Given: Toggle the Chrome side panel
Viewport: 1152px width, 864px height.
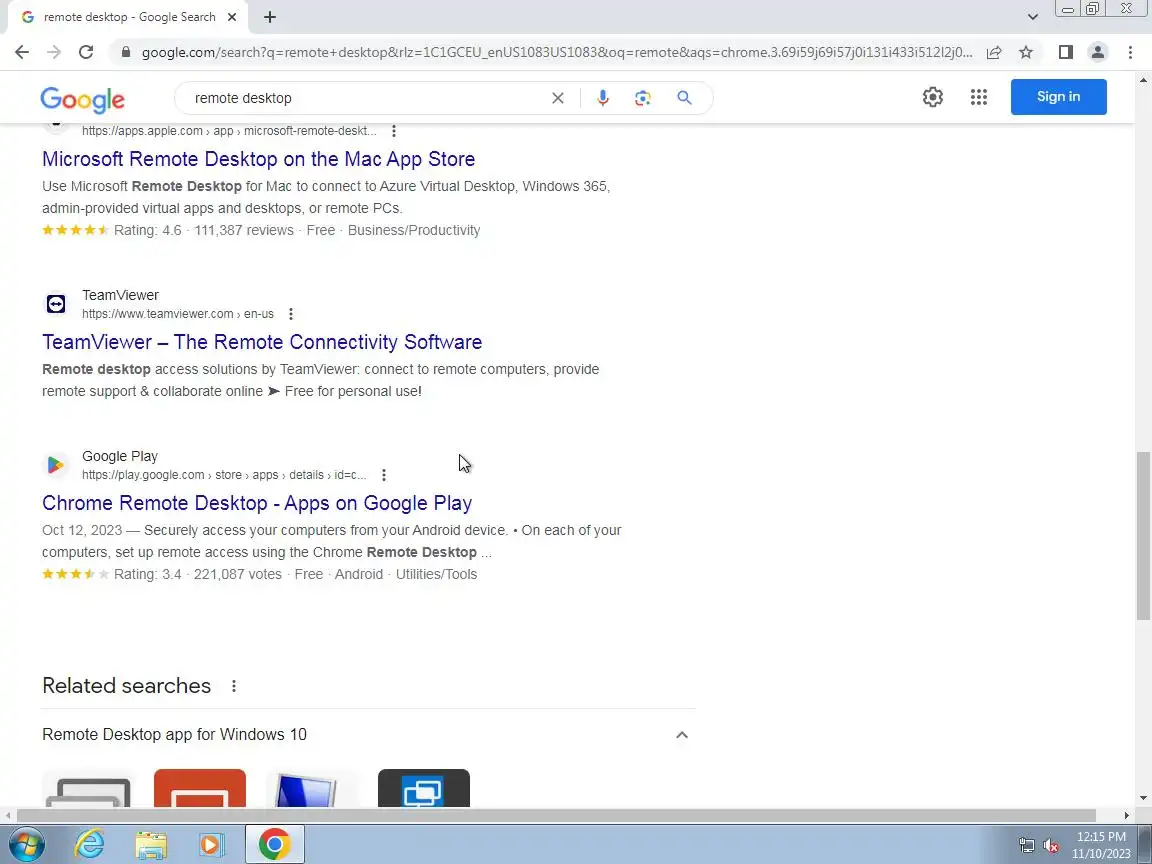Looking at the screenshot, I should point(1065,52).
